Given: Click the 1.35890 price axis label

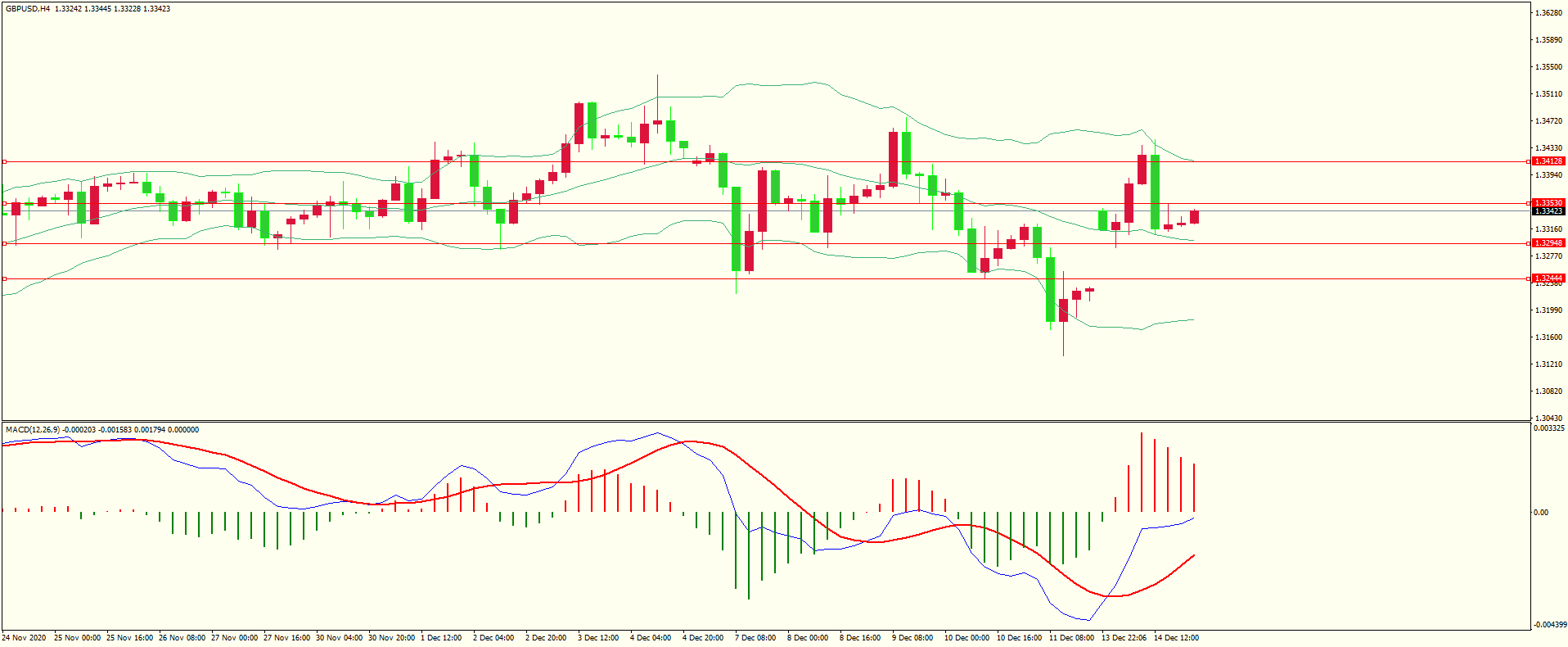Looking at the screenshot, I should [x=1548, y=40].
